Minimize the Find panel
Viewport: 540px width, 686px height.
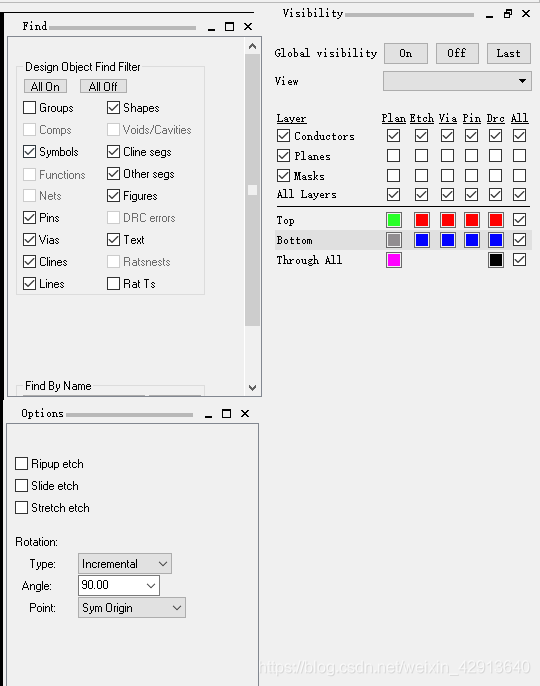[211, 27]
